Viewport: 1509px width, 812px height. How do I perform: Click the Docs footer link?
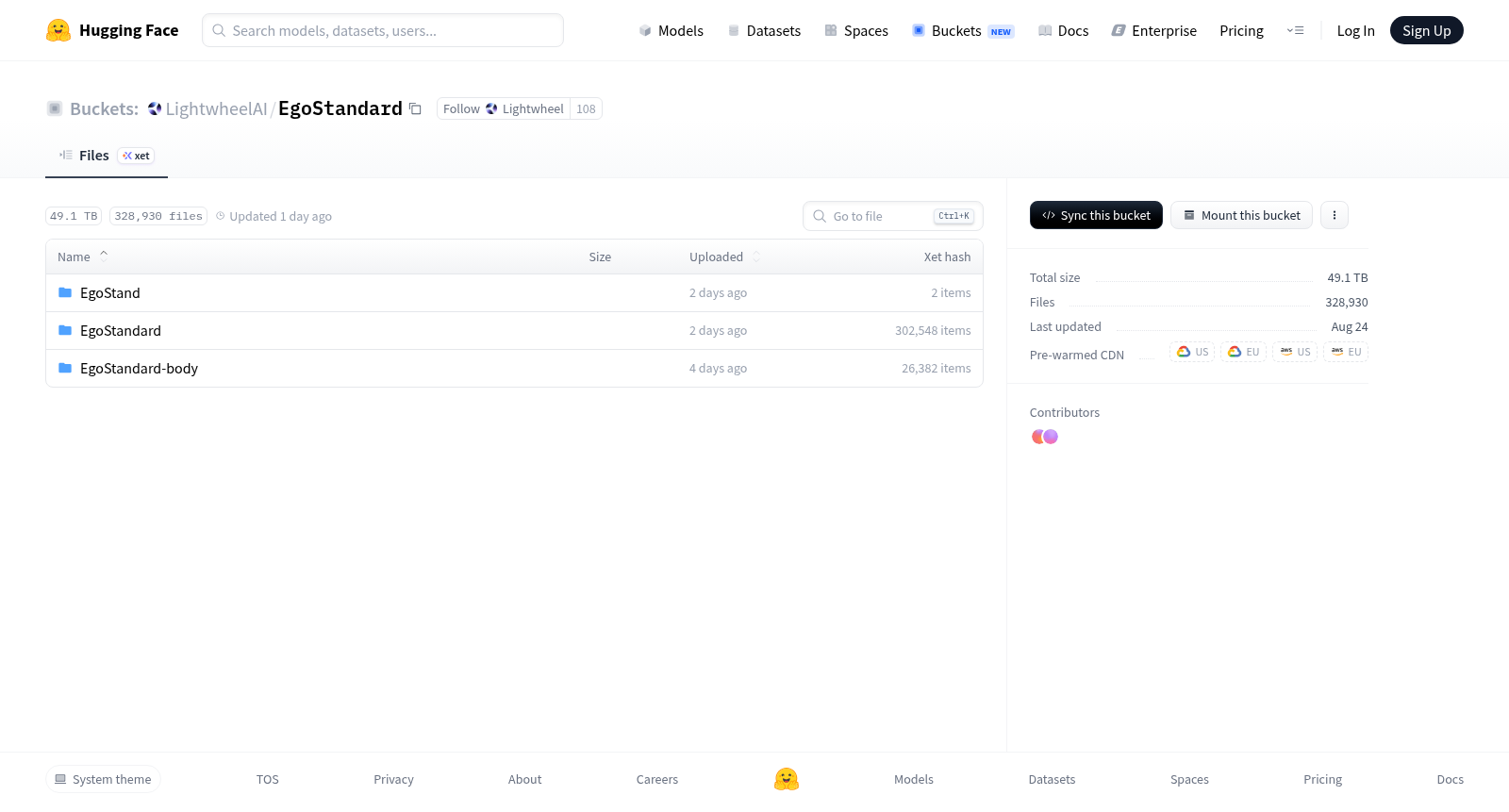(1450, 779)
